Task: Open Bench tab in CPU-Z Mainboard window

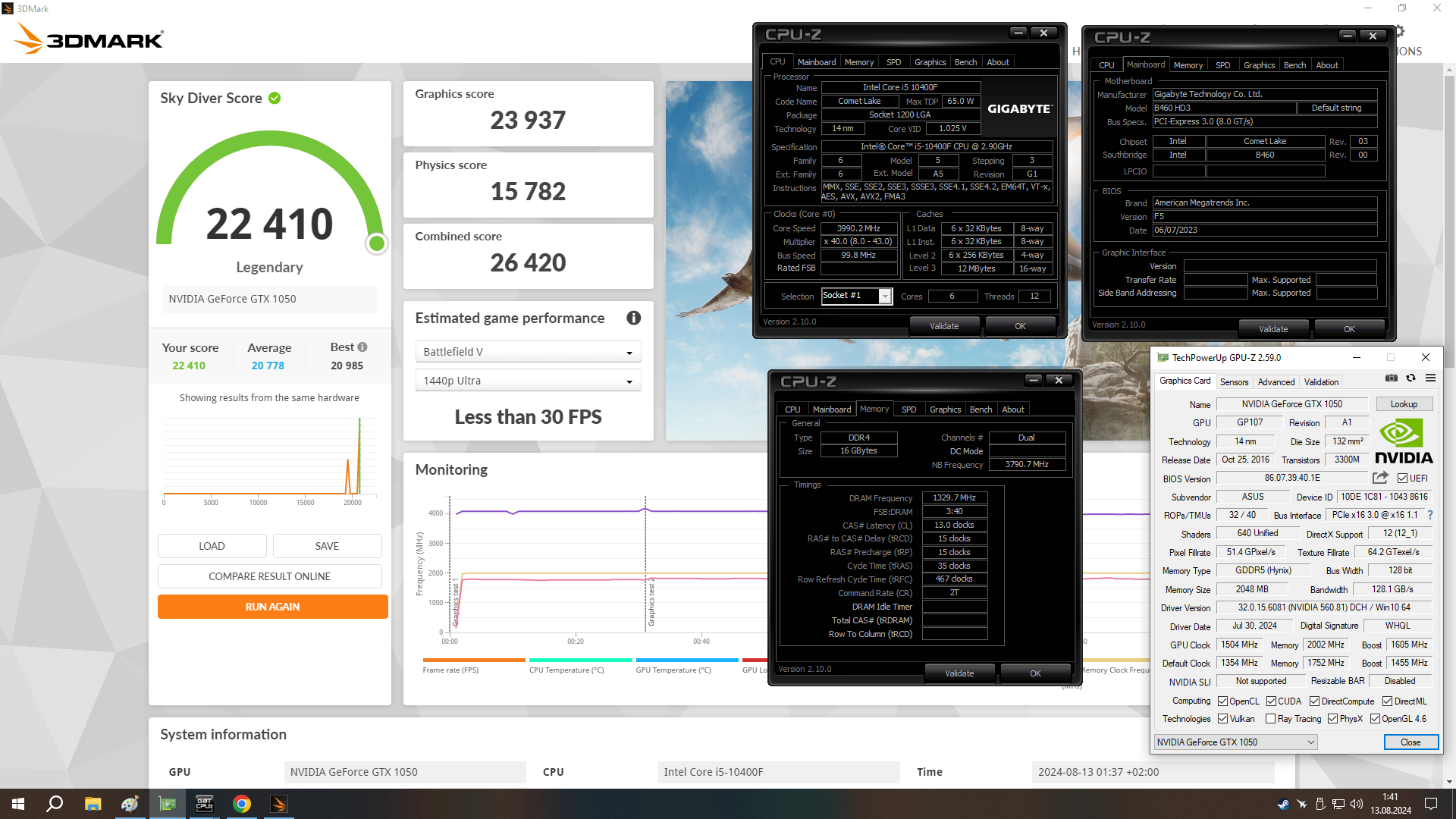Action: point(1294,65)
